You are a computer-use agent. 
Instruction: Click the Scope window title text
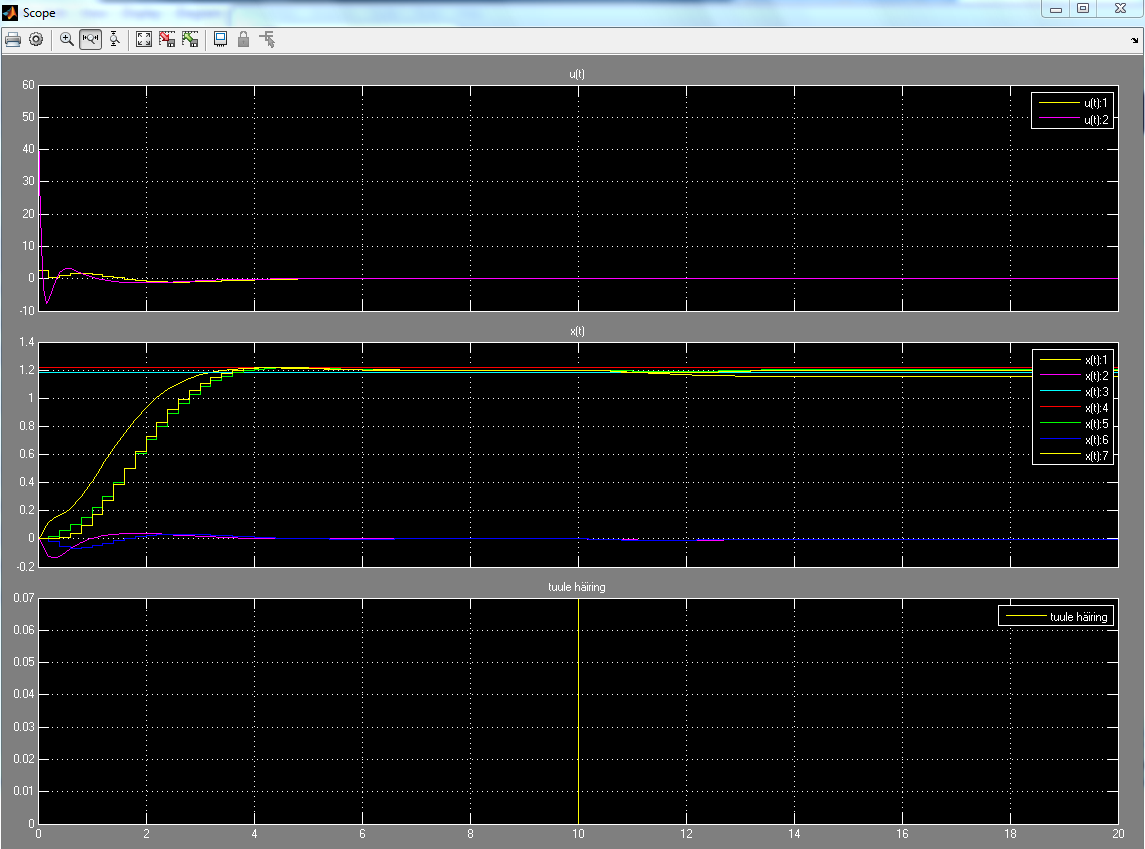(39, 12)
